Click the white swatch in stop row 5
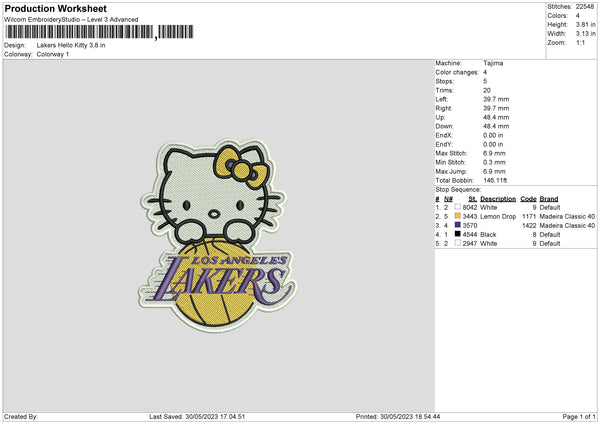Viewport: 600px width, 424px height. pyautogui.click(x=457, y=243)
